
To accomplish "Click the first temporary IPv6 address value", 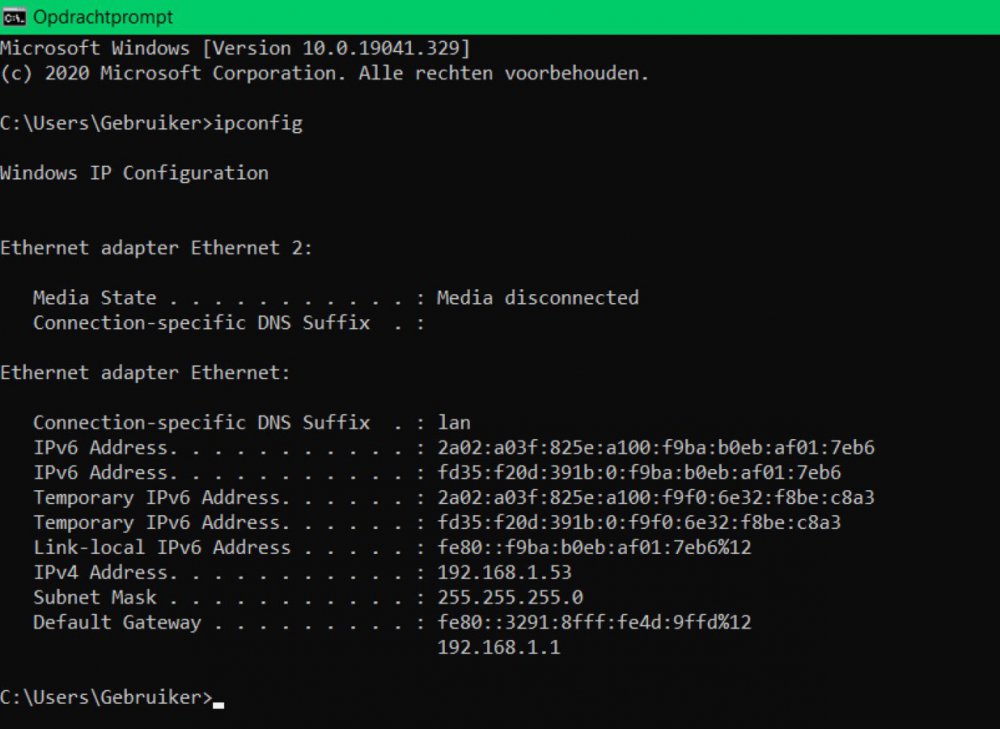I will [x=656, y=498].
